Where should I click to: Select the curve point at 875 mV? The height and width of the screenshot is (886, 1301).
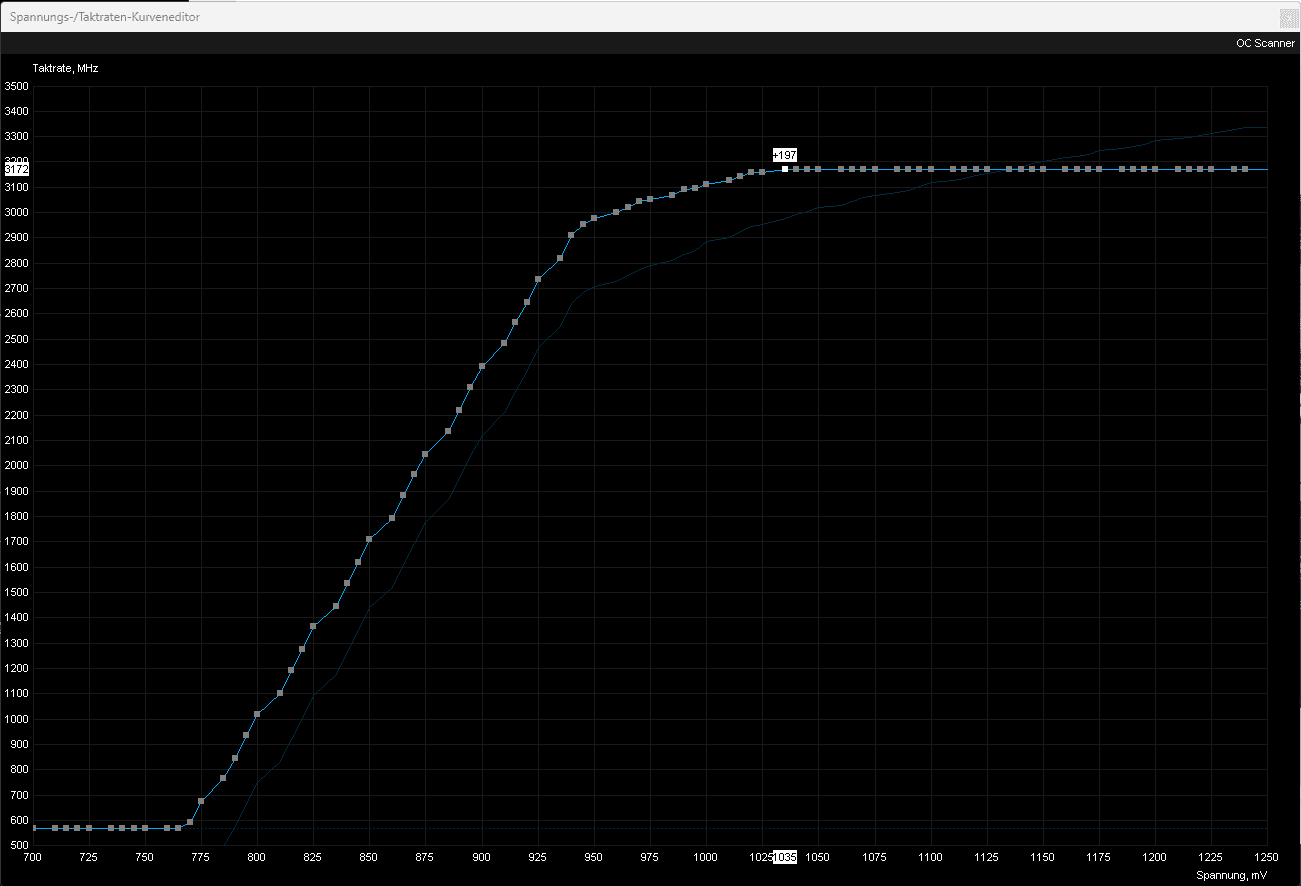[425, 454]
